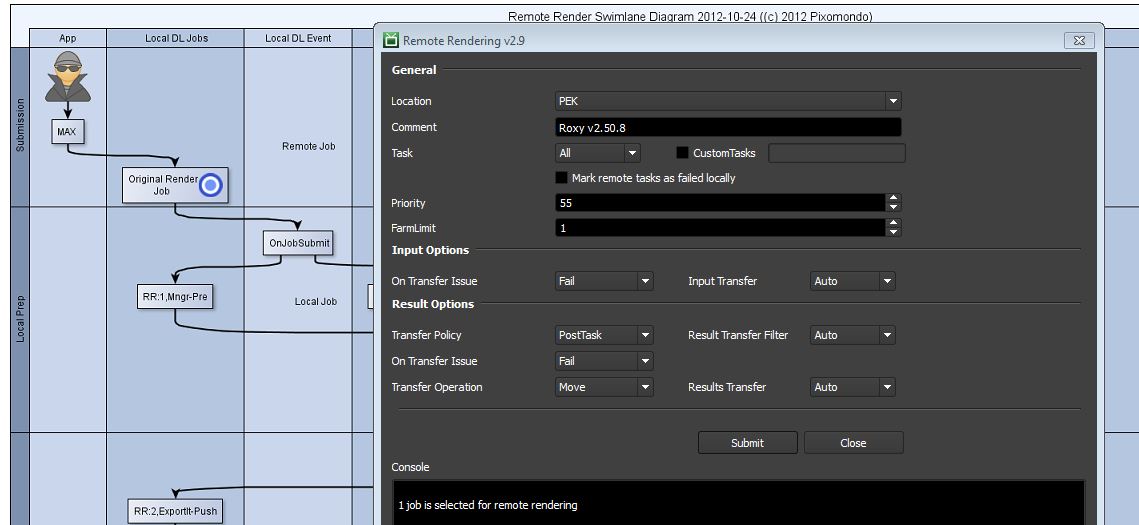Click the Console output text area
The height and width of the screenshot is (525, 1139).
coord(738,502)
